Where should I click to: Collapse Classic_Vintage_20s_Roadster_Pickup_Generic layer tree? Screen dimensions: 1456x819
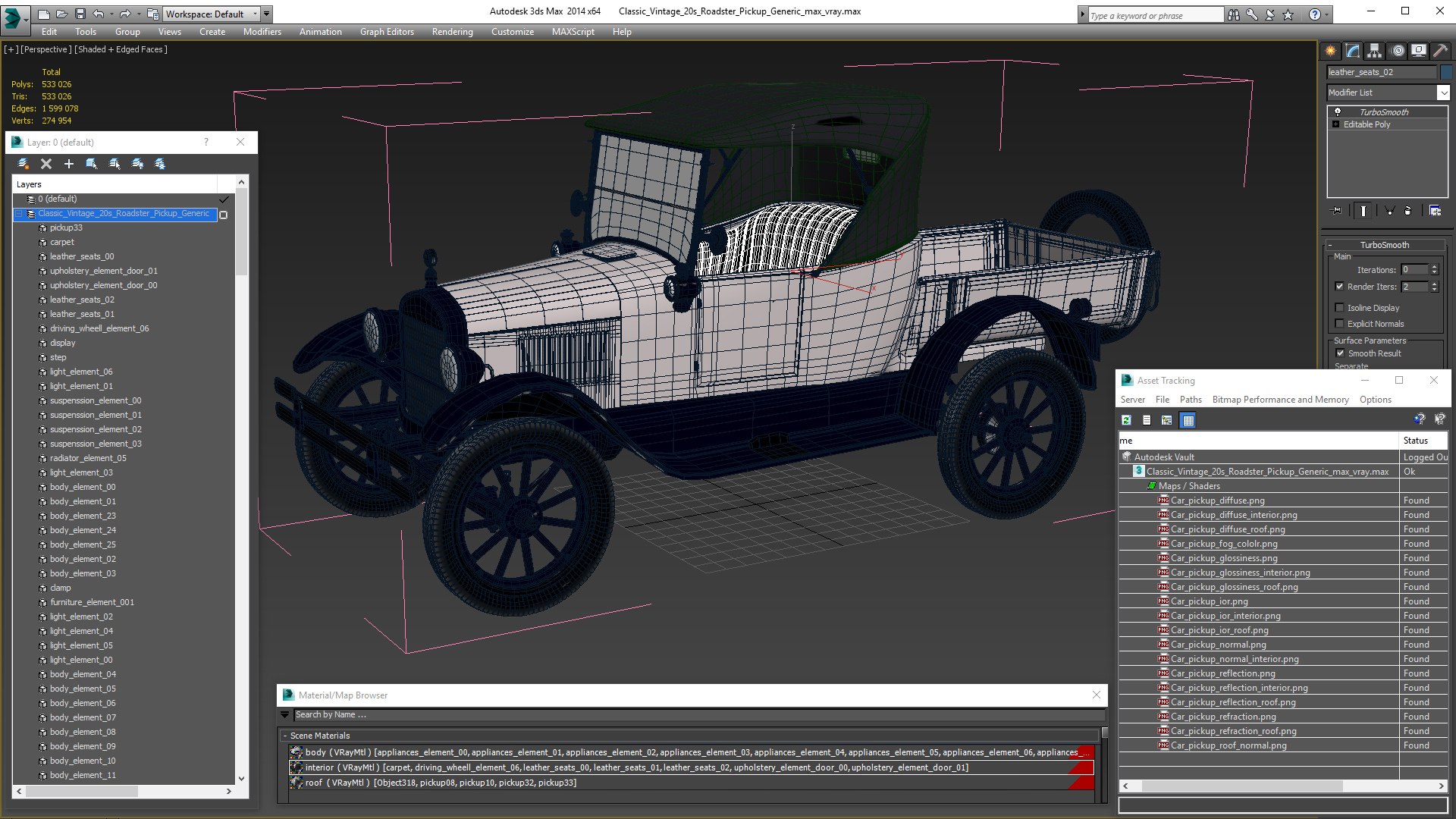coord(19,214)
